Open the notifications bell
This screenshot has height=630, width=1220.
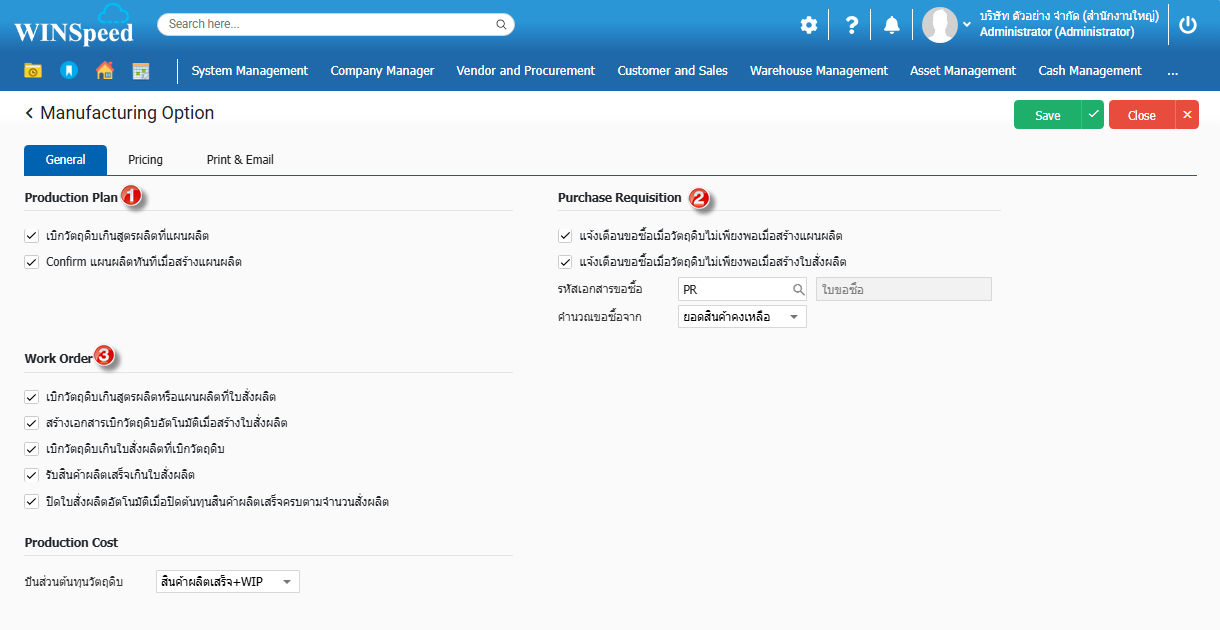point(891,26)
